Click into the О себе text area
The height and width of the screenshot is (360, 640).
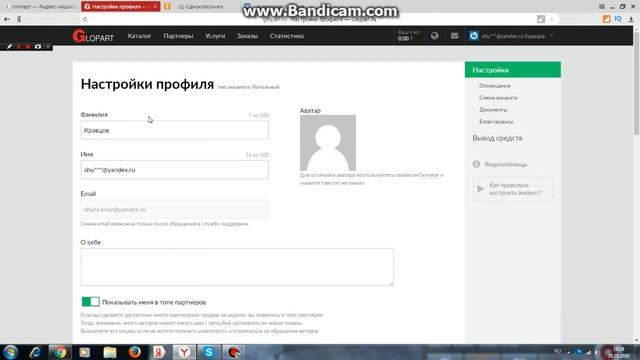237,267
